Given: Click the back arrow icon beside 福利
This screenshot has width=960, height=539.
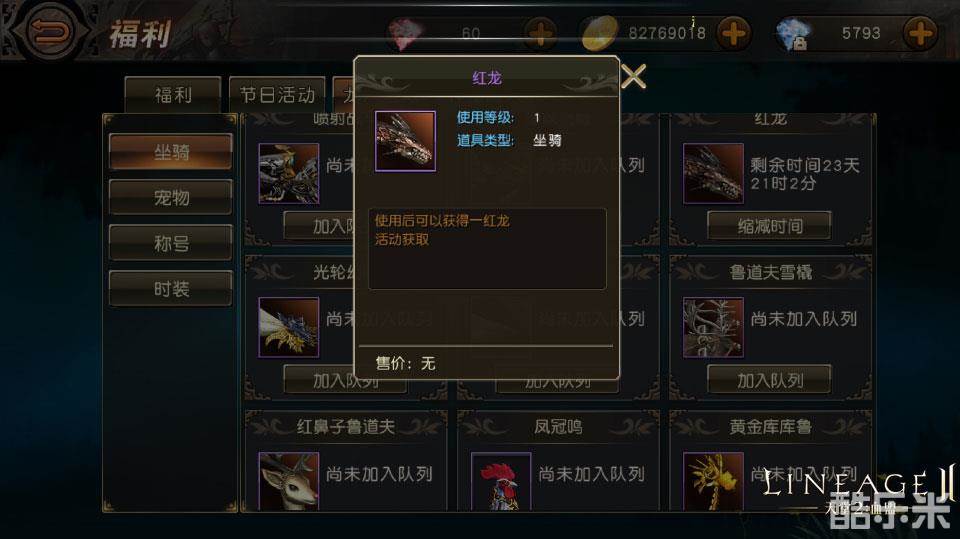Looking at the screenshot, I should pyautogui.click(x=51, y=31).
